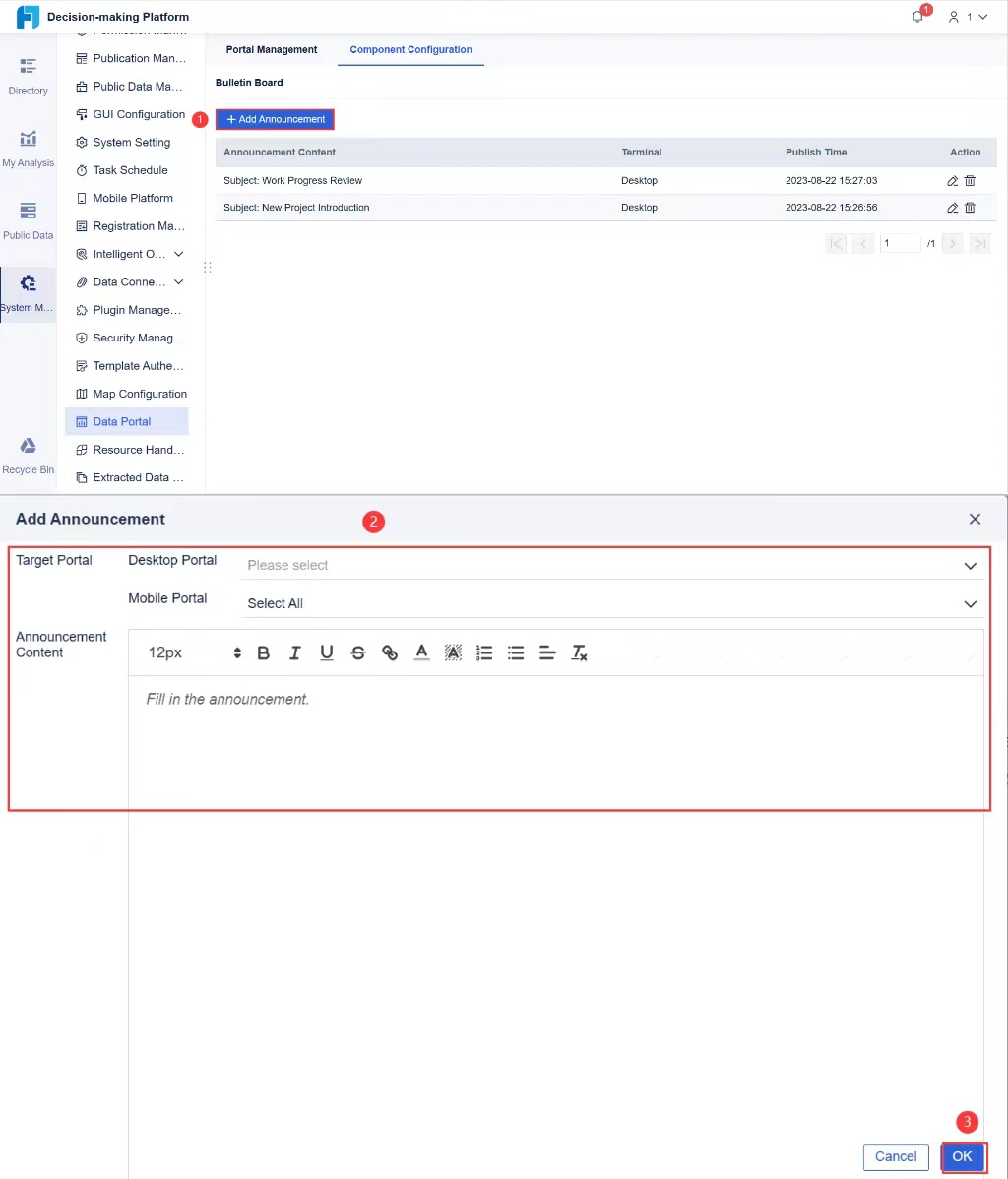
Task: Clear formatting with the Tx icon
Action: (579, 652)
